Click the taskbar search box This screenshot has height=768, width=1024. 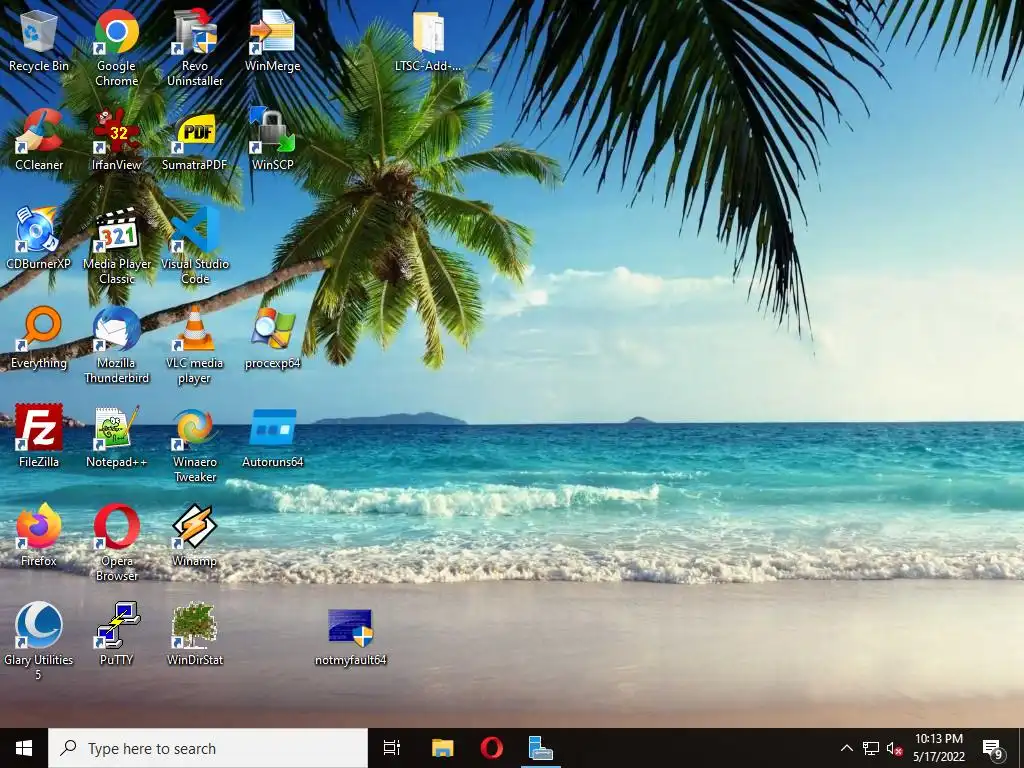208,748
